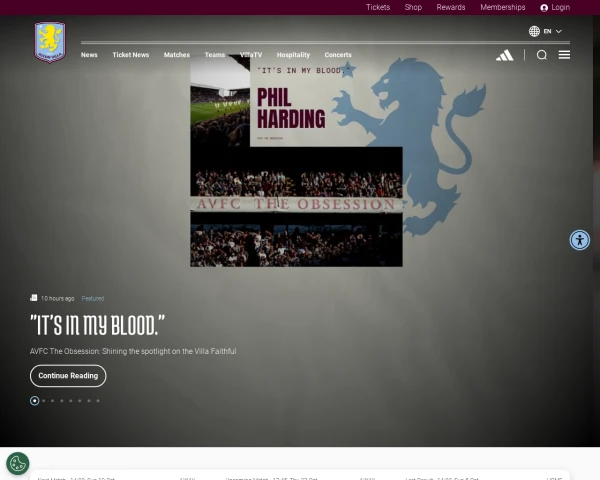Viewport: 600px width, 480px height.
Task: Select the fourth carousel slide dot
Action: (62, 401)
